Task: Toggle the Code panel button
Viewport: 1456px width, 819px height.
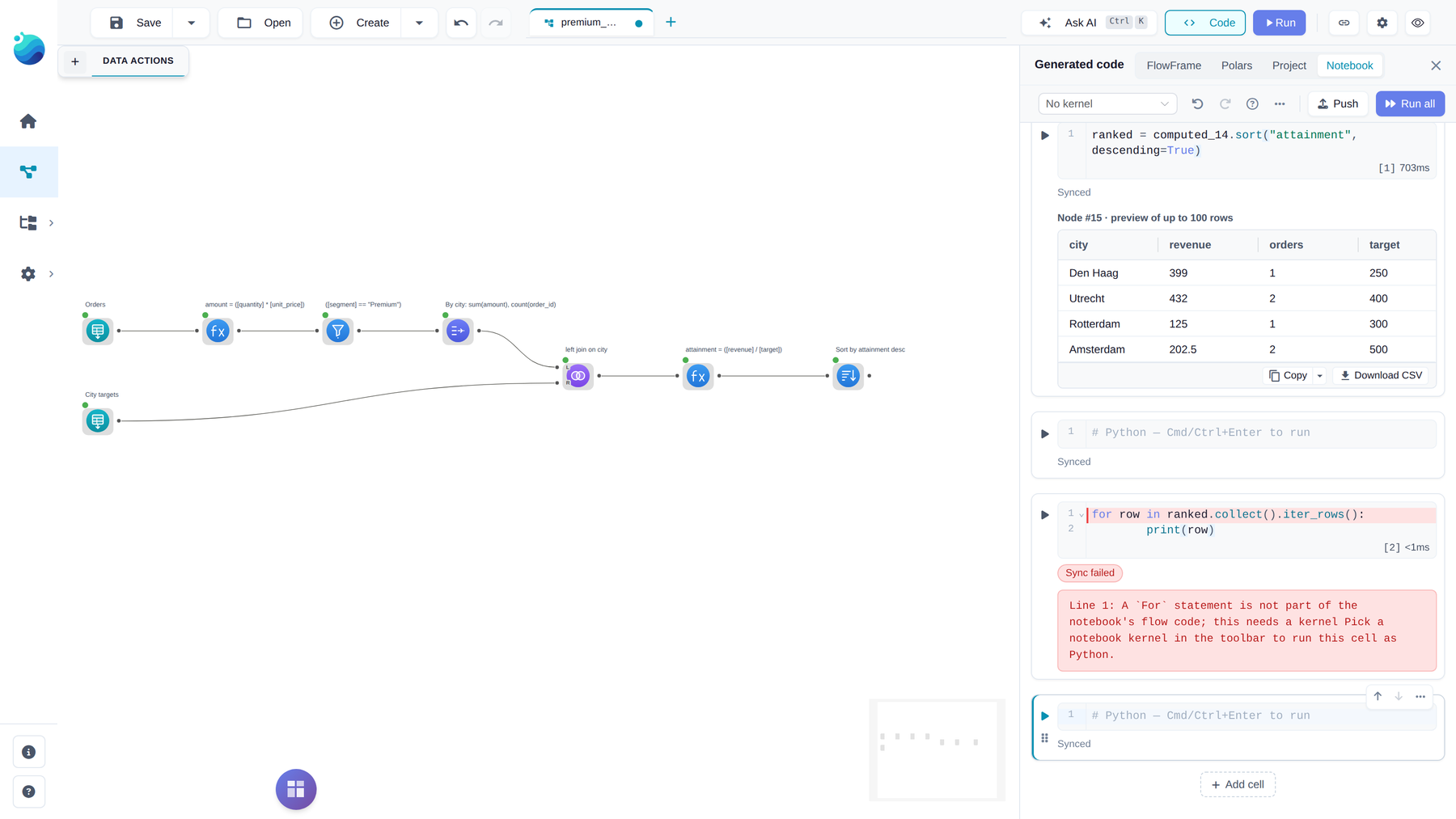Action: click(1205, 23)
